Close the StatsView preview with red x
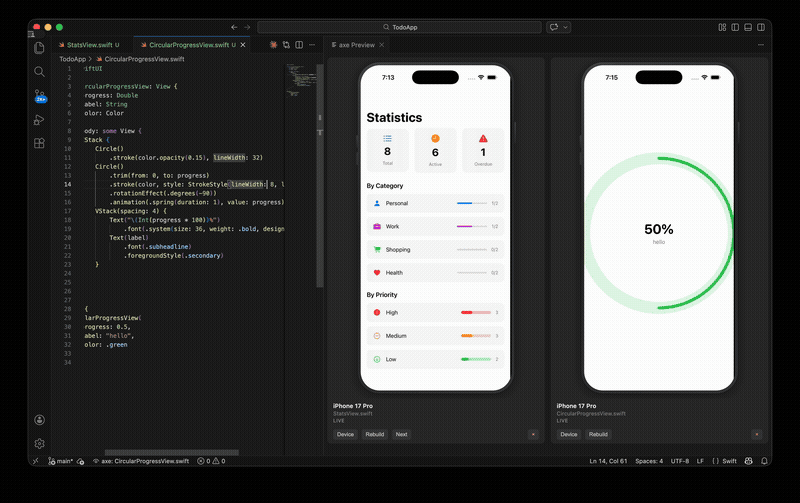Viewport: 800px width, 503px height. tap(533, 434)
